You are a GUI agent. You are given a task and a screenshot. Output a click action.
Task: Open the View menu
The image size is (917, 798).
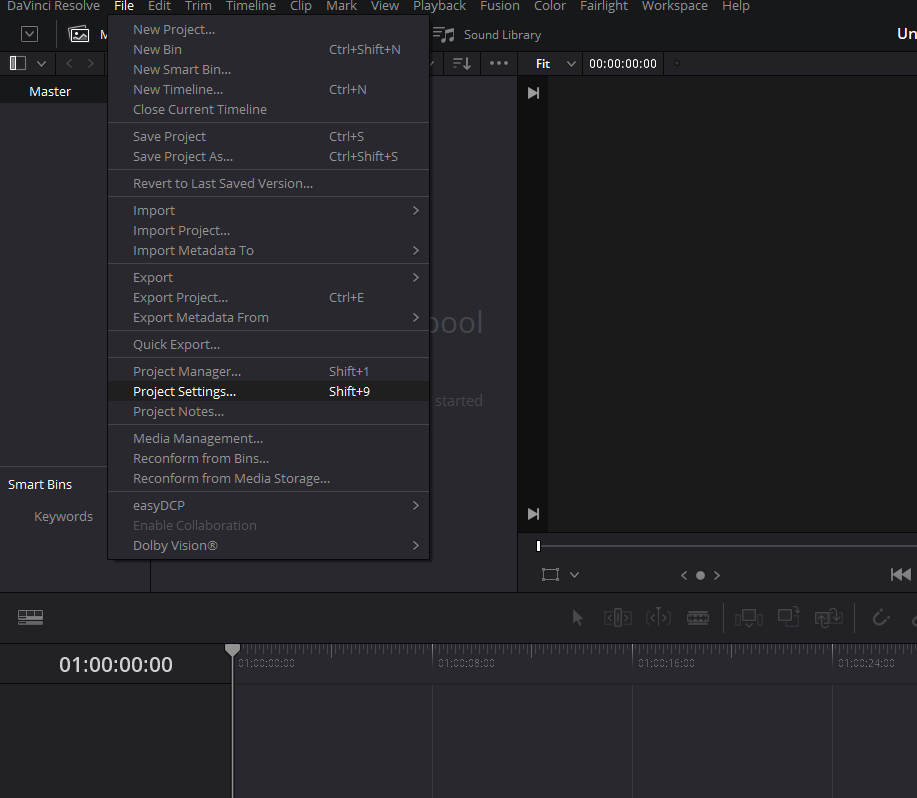[x=385, y=6]
